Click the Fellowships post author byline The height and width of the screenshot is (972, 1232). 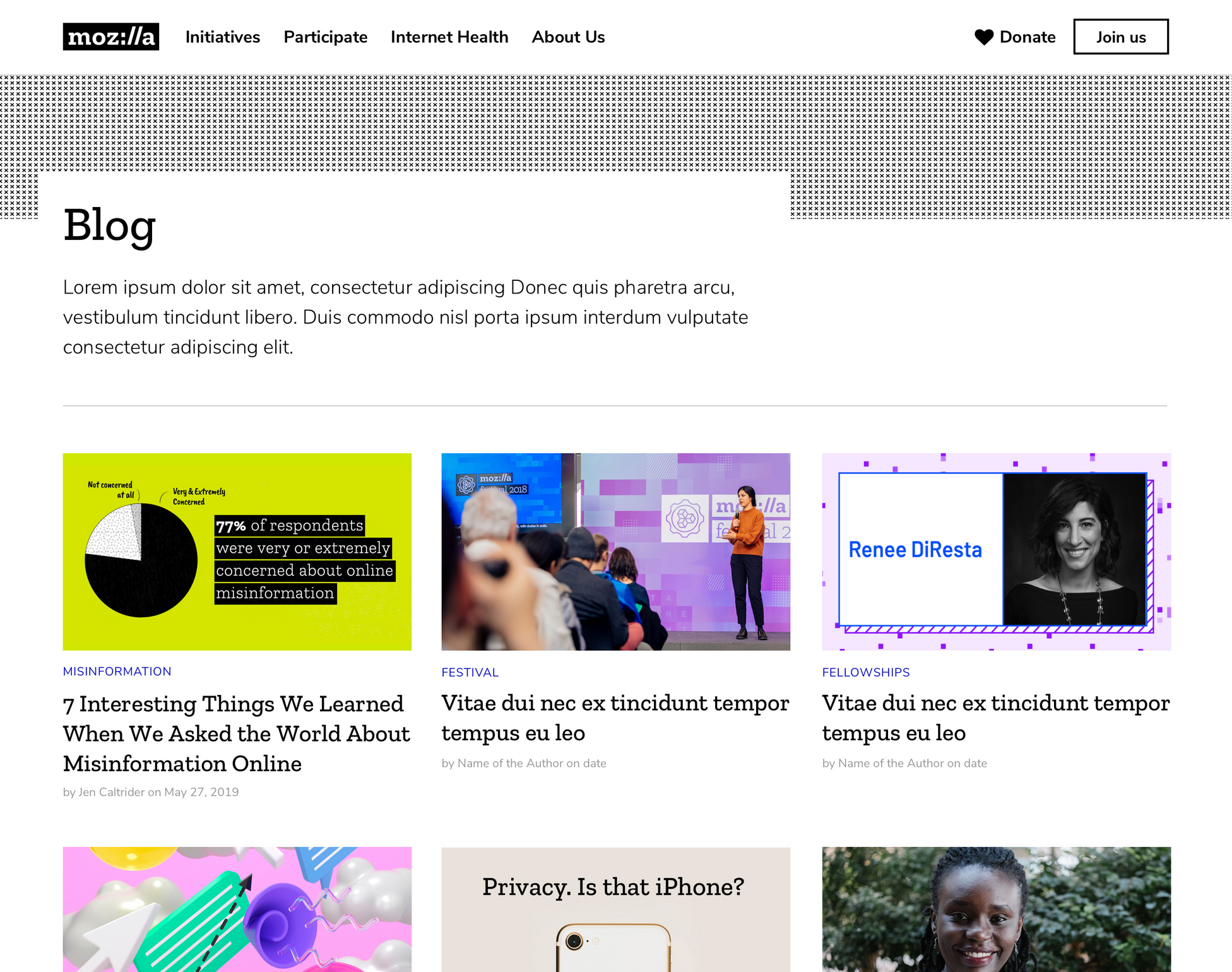click(904, 763)
